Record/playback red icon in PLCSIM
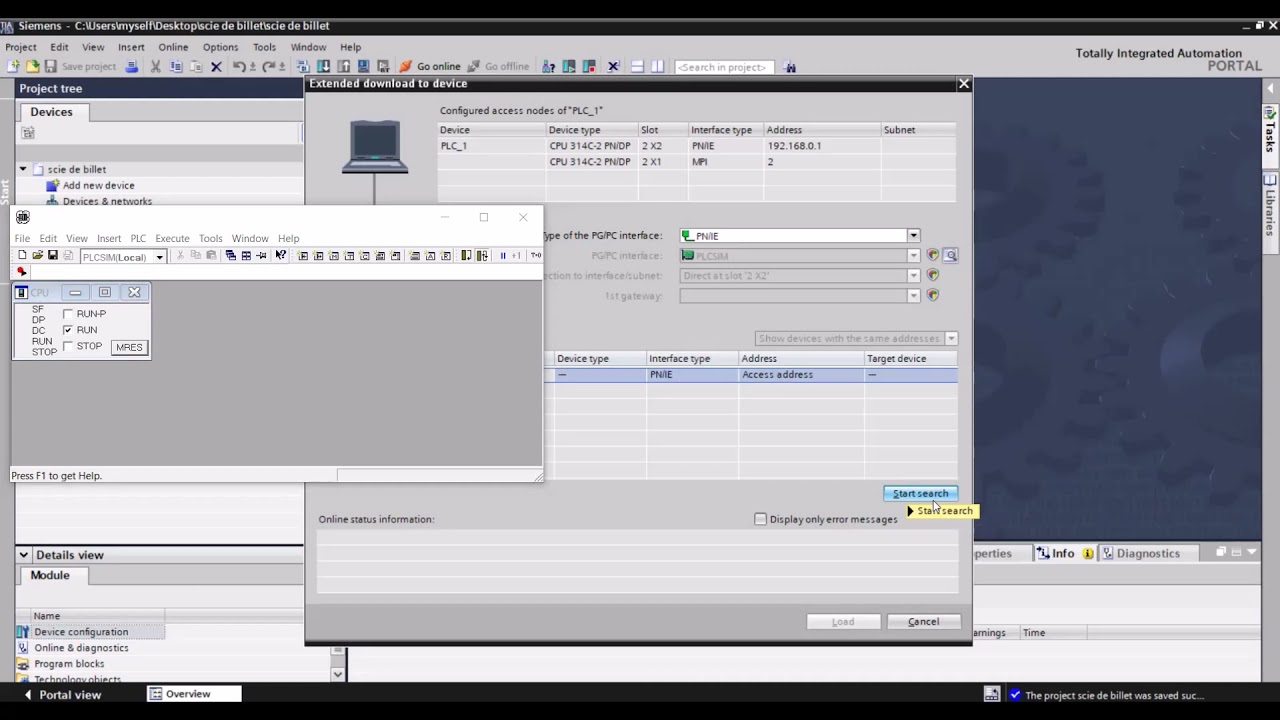Viewport: 1280px width, 720px height. pos(21,272)
